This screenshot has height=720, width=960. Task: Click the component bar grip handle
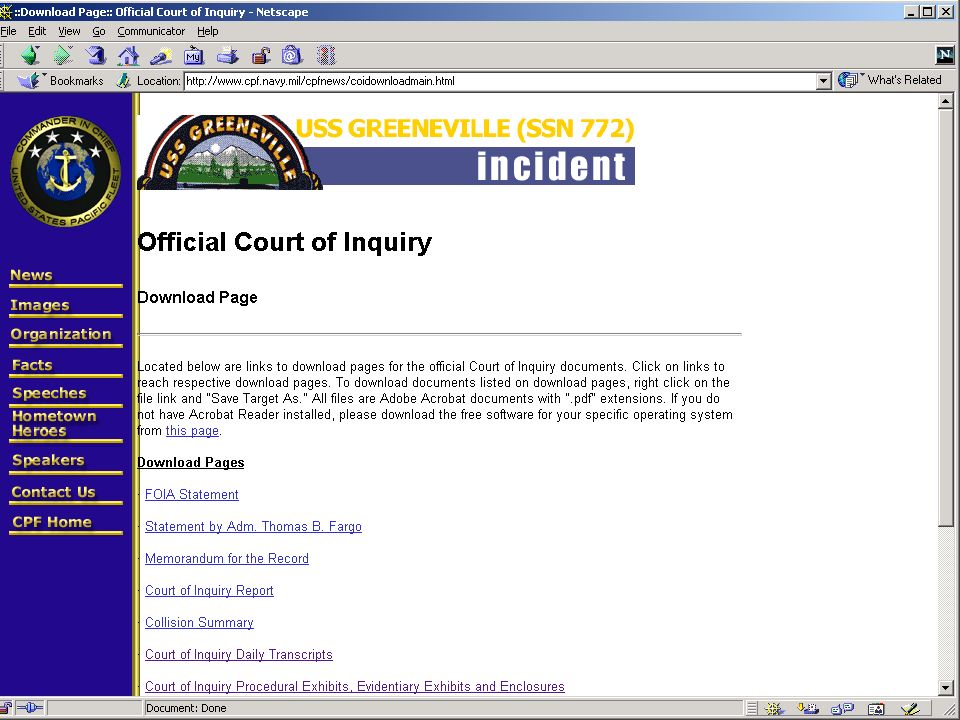752,708
